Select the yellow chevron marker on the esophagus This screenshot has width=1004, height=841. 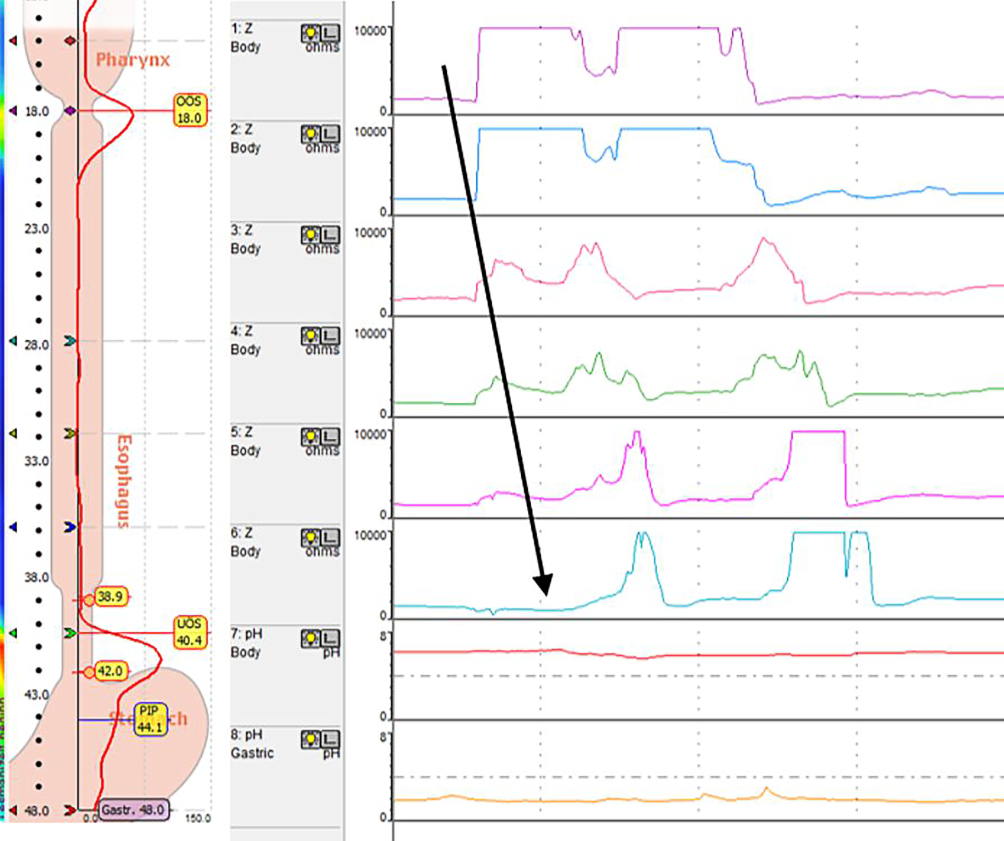click(70, 434)
